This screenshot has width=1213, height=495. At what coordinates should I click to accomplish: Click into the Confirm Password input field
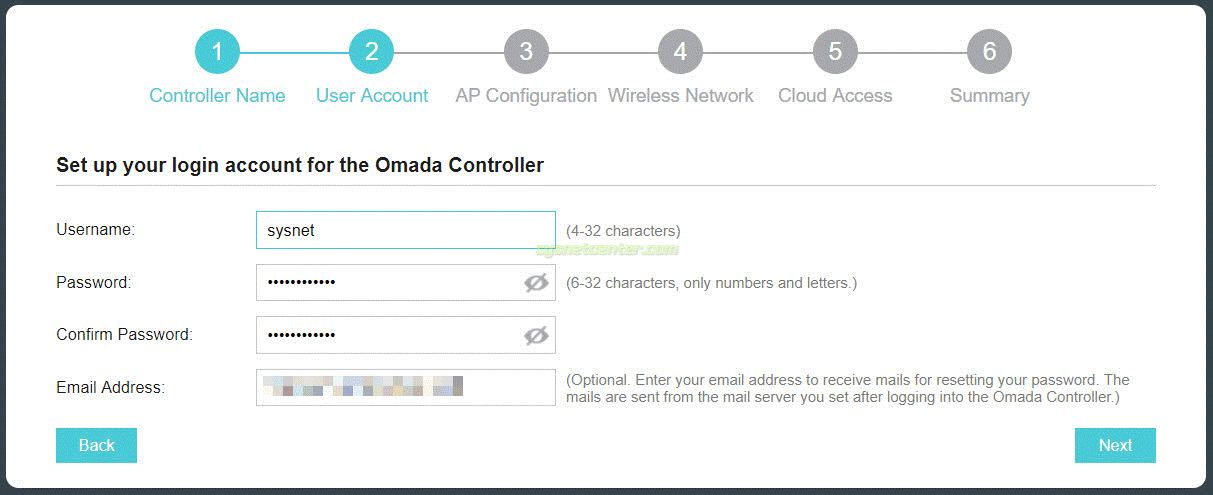pyautogui.click(x=406, y=335)
